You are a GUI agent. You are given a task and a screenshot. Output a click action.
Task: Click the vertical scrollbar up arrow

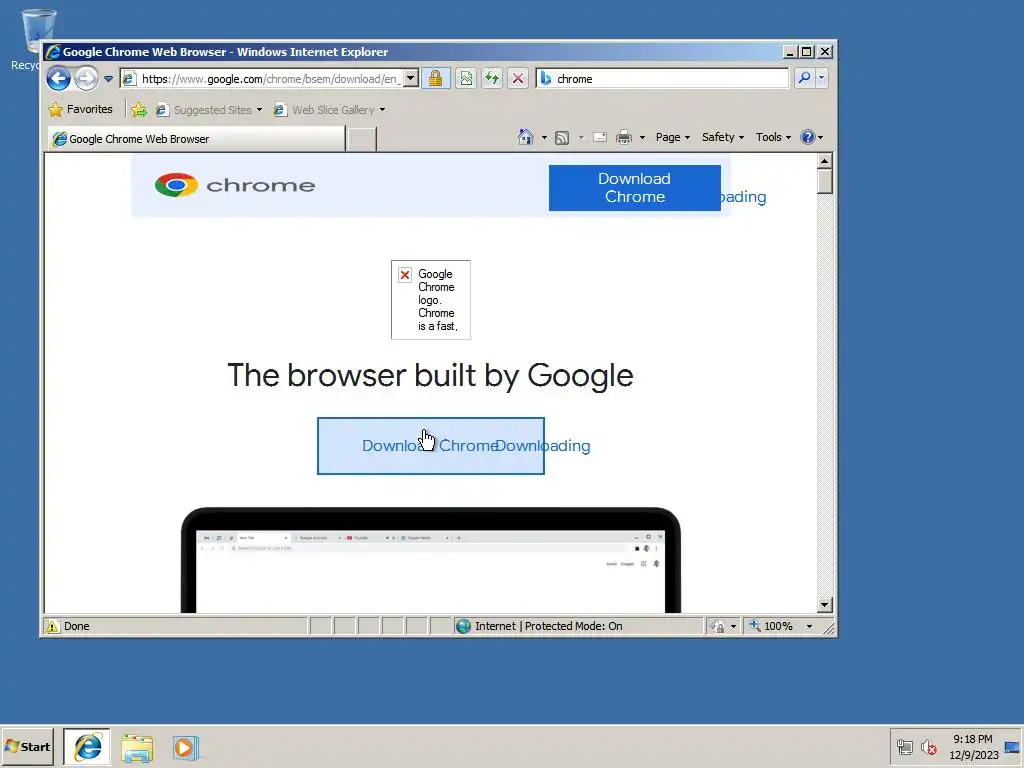click(x=825, y=161)
